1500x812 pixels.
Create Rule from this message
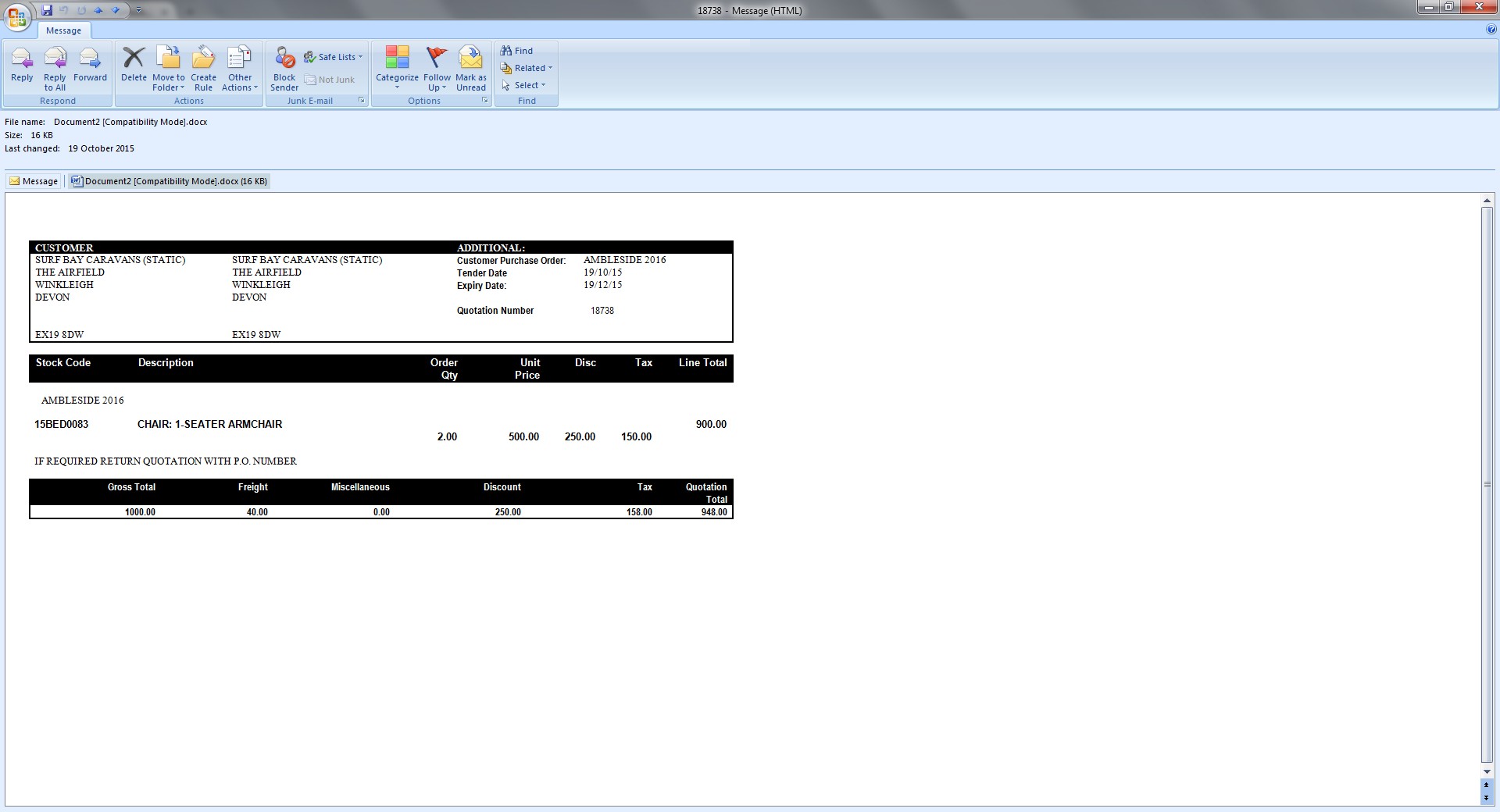pos(203,69)
